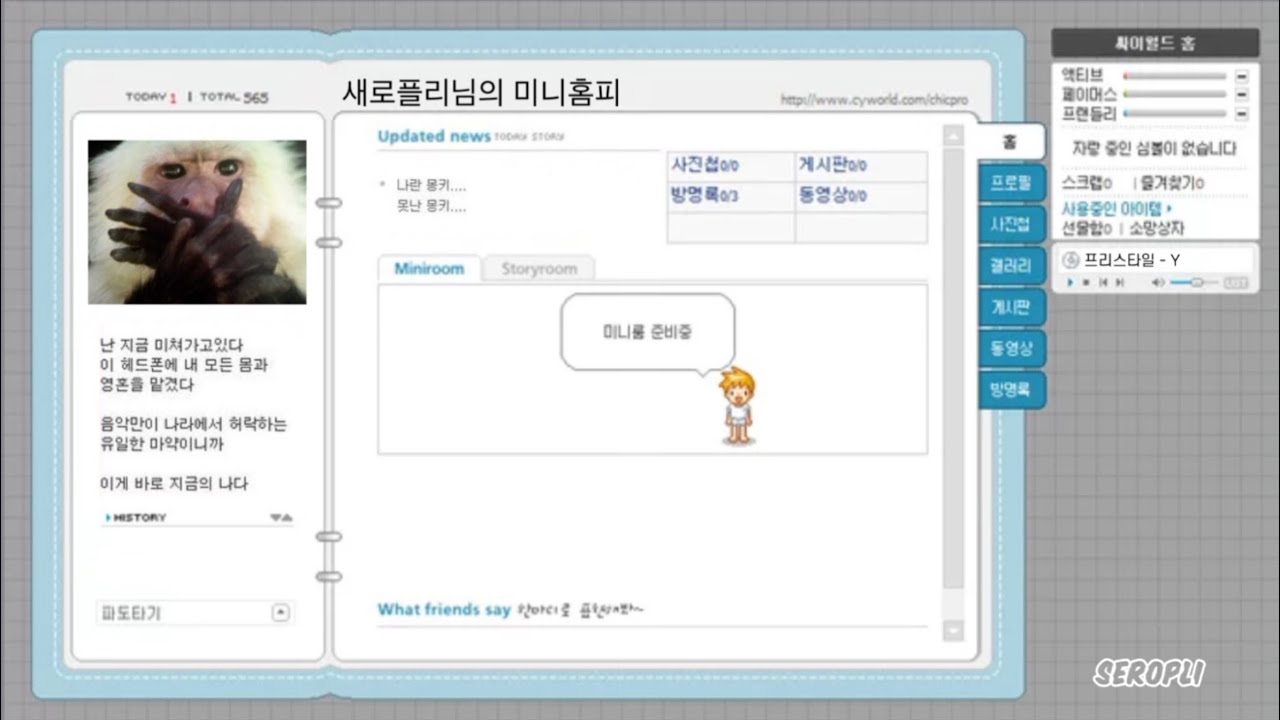The image size is (1280, 720).
Task: Click the minihompy URL www.cyworld.com/chicpro
Action: pos(874,100)
